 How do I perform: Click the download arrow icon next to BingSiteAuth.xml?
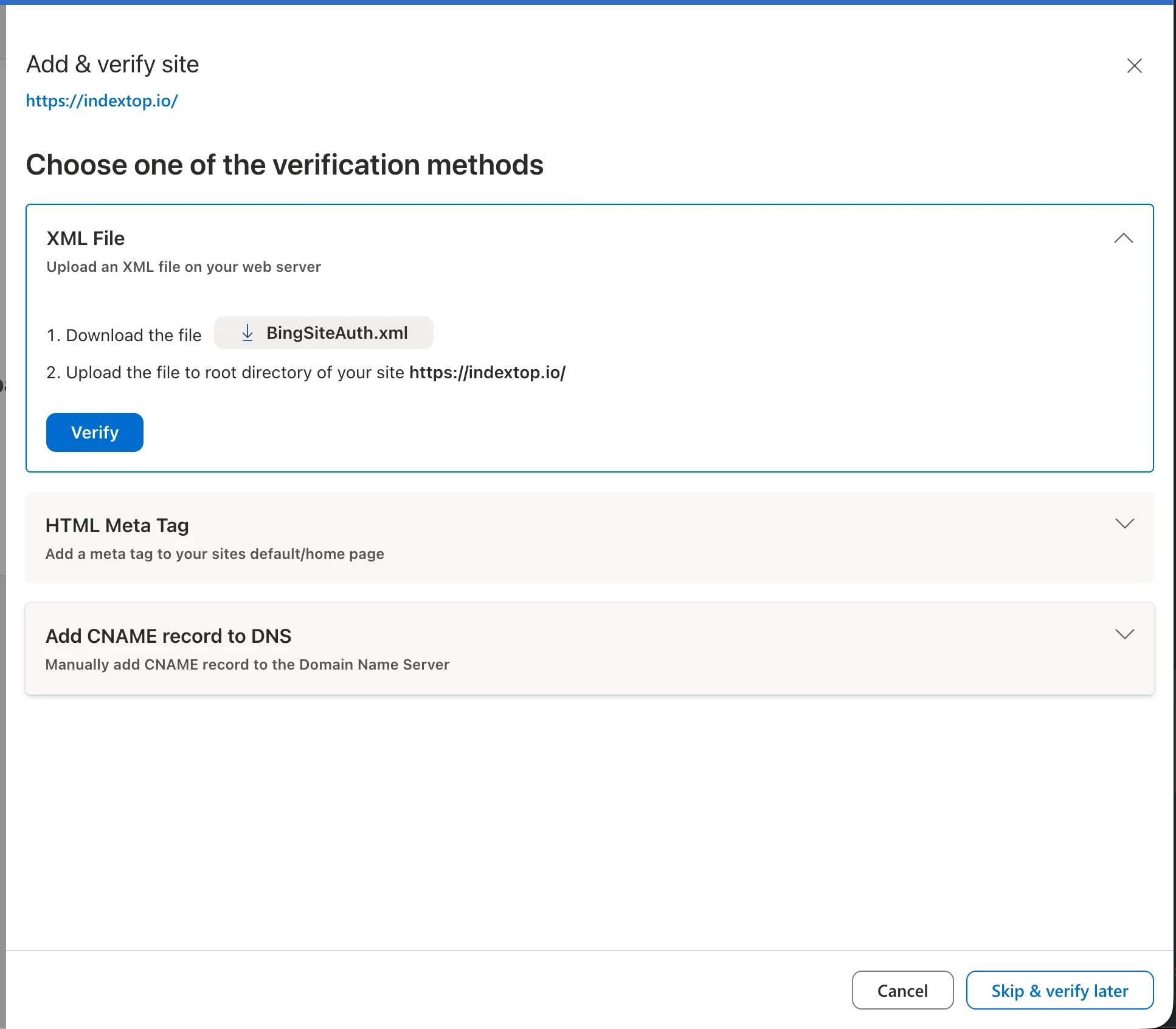coord(247,333)
